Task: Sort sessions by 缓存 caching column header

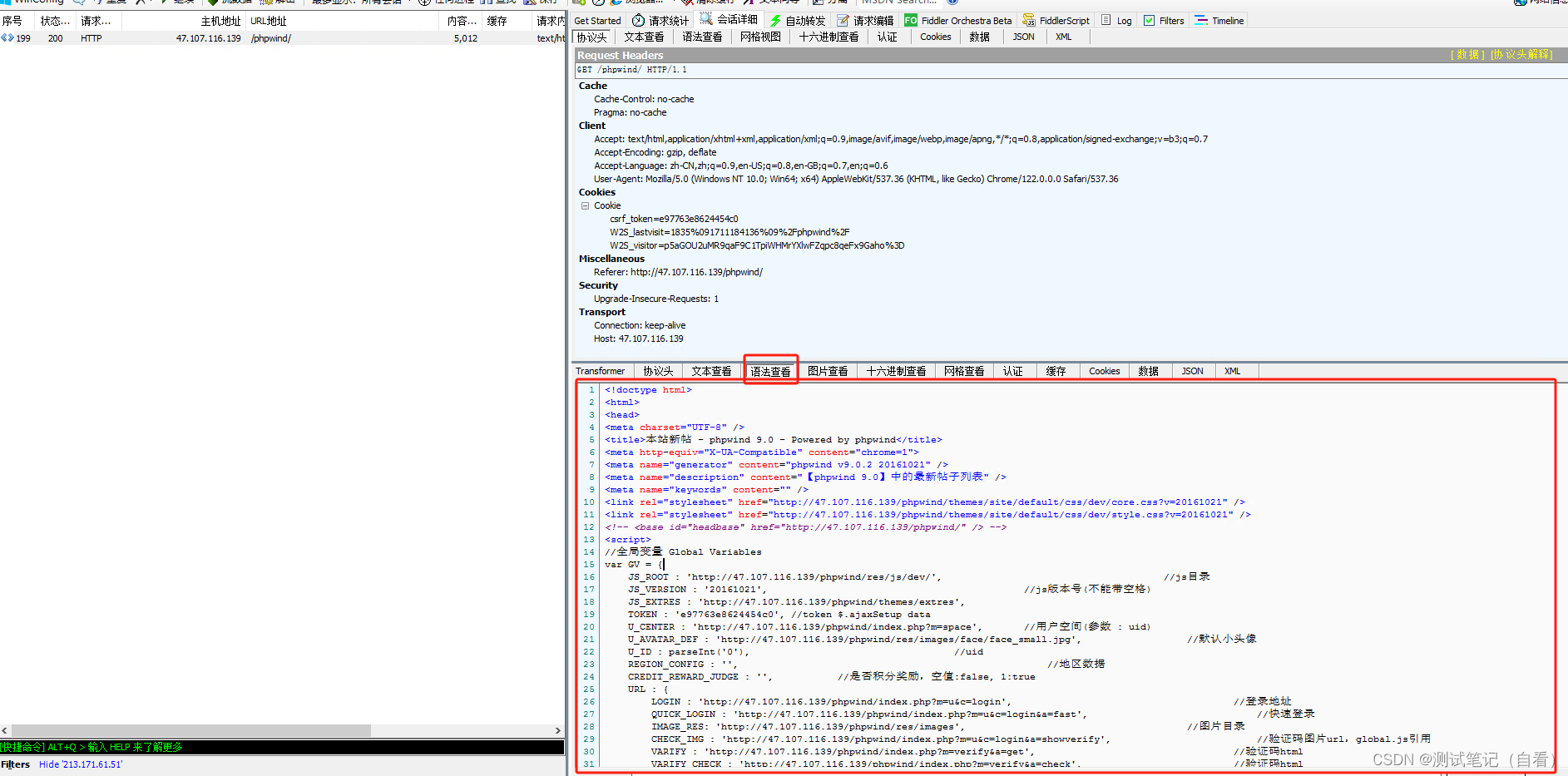Action: tap(507, 21)
